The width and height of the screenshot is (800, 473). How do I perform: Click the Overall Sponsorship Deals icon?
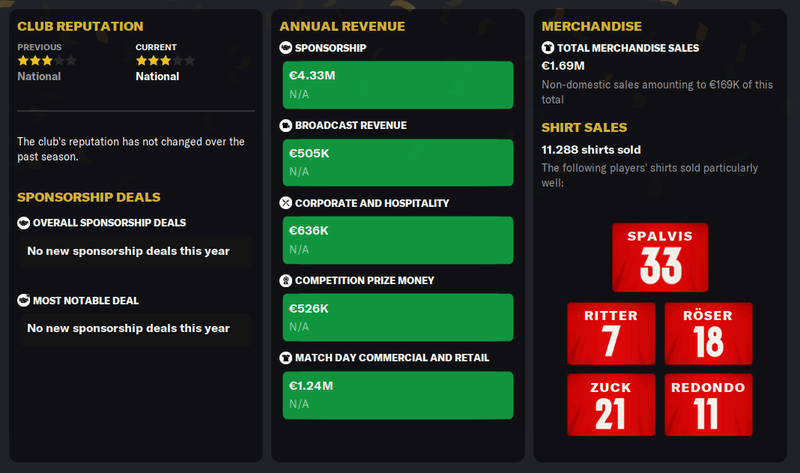24,222
